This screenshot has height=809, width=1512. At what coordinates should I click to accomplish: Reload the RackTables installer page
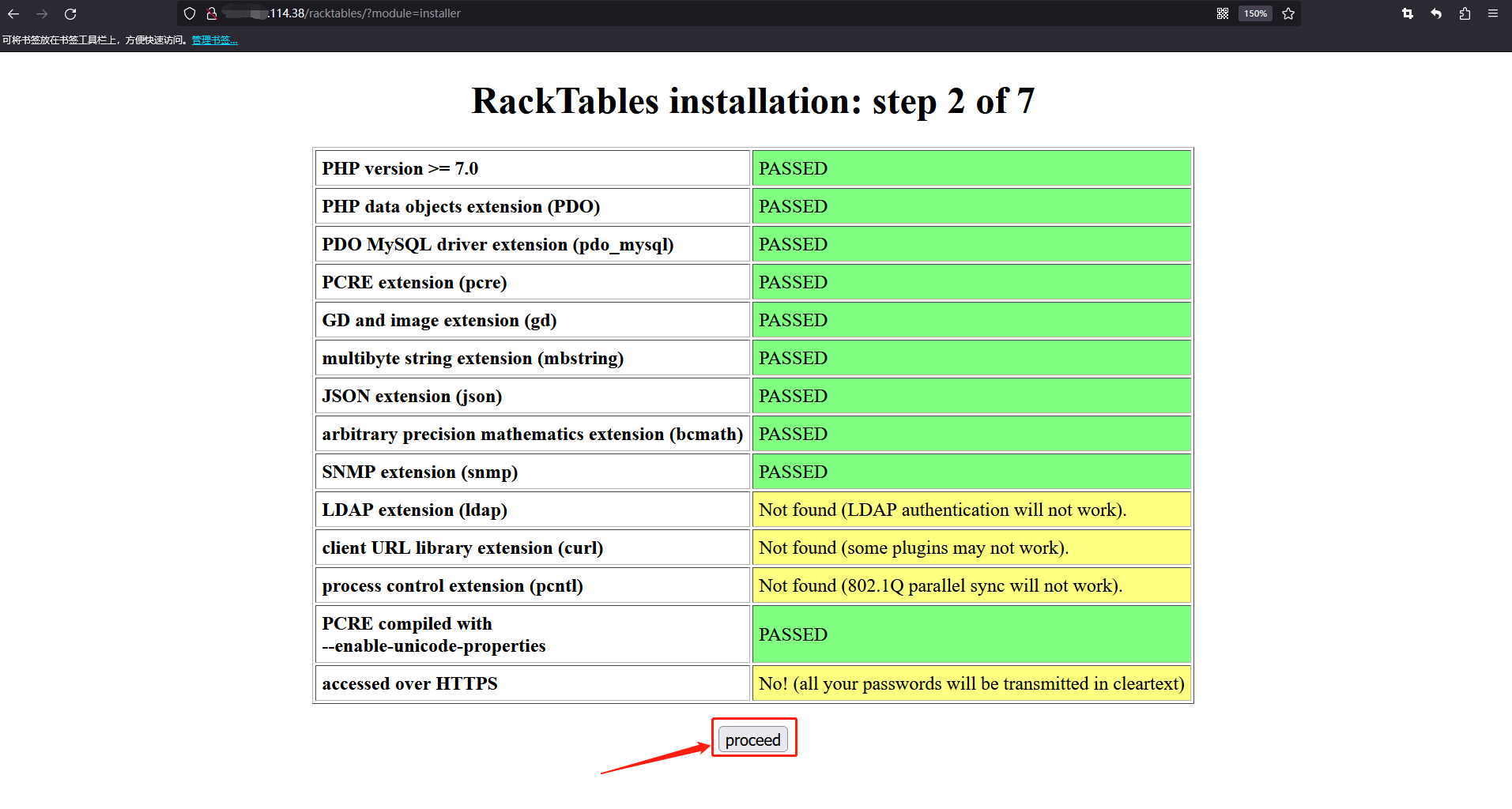click(70, 13)
